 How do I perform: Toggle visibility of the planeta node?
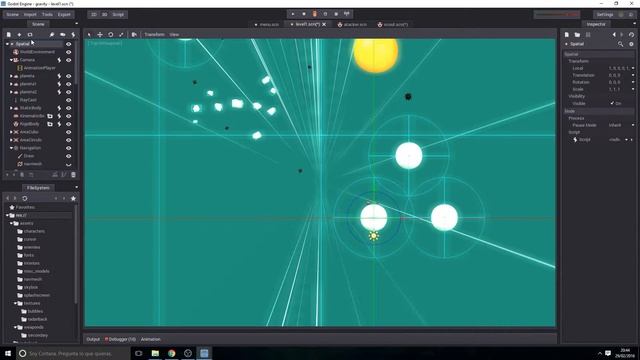[69, 76]
